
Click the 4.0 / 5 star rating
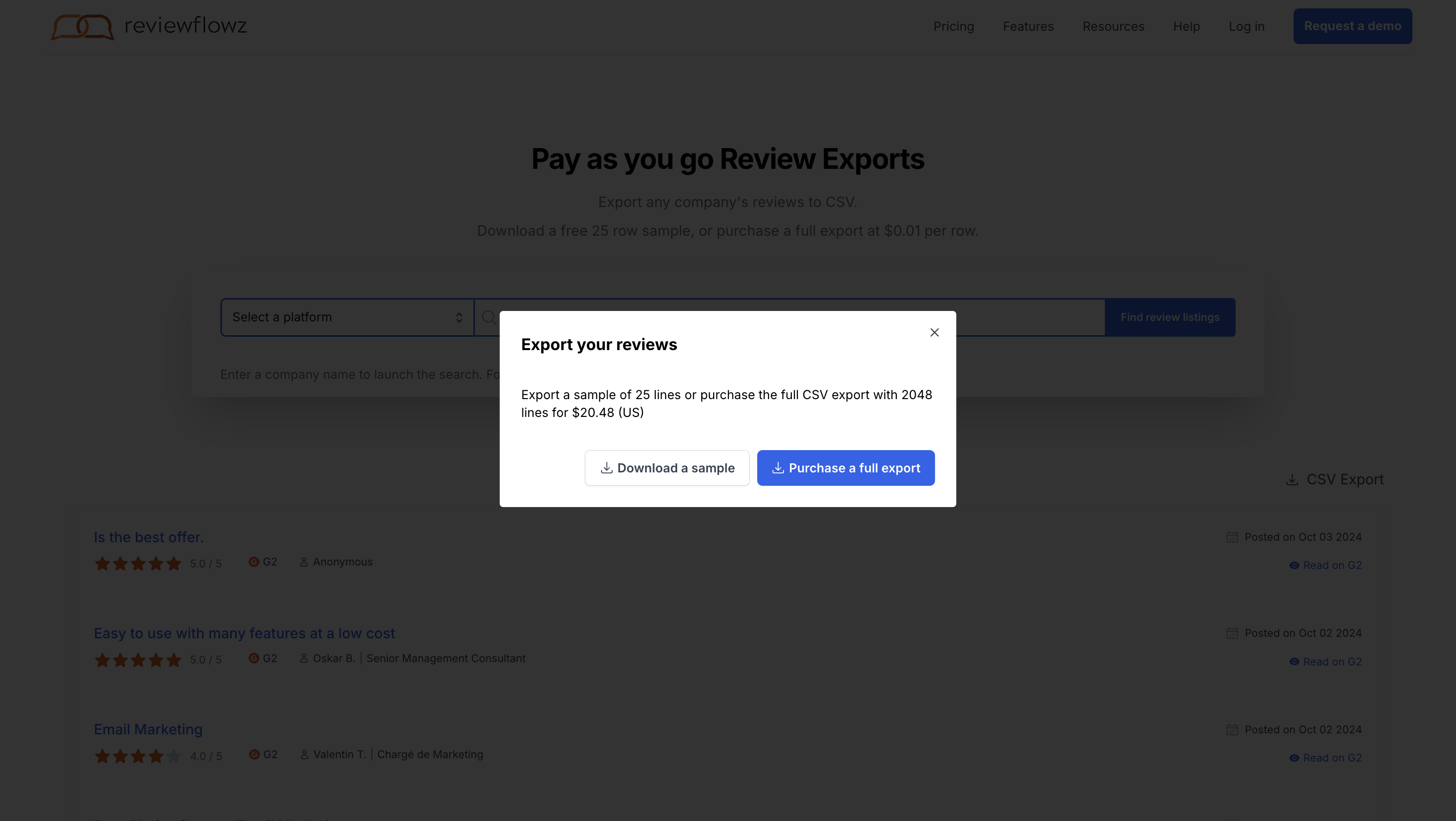(138, 756)
